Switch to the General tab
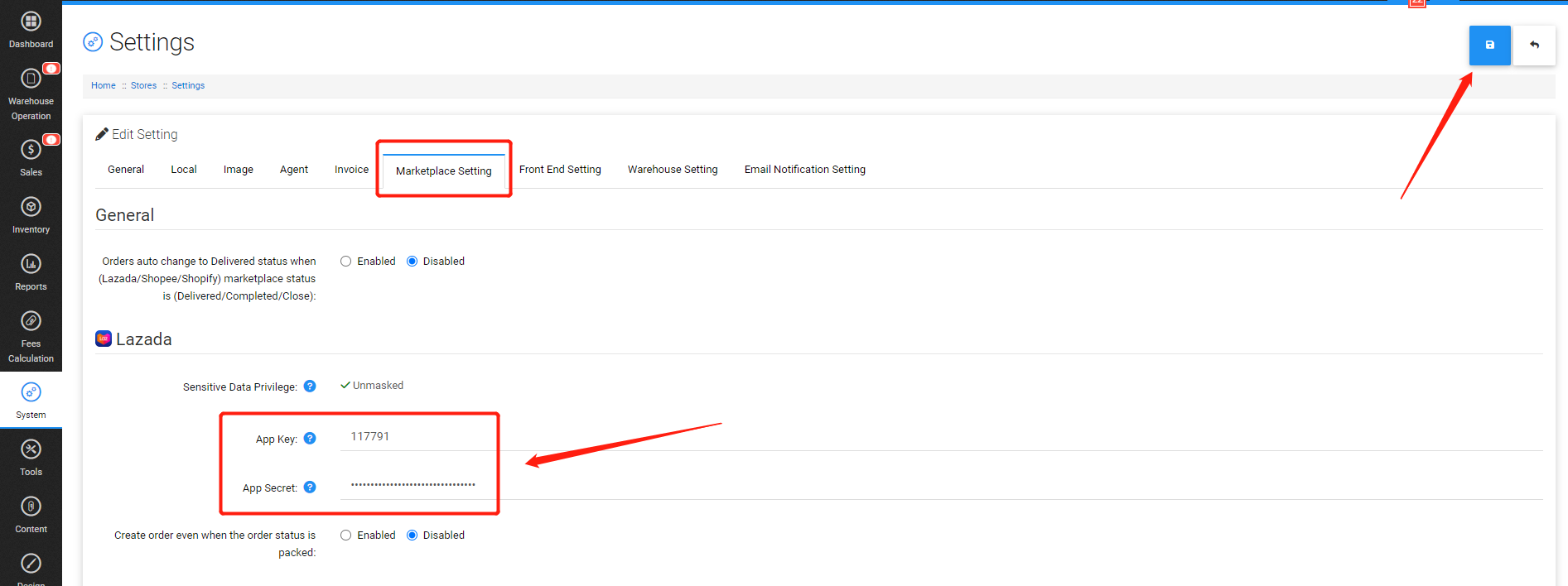This screenshot has width=1568, height=586. click(x=126, y=169)
